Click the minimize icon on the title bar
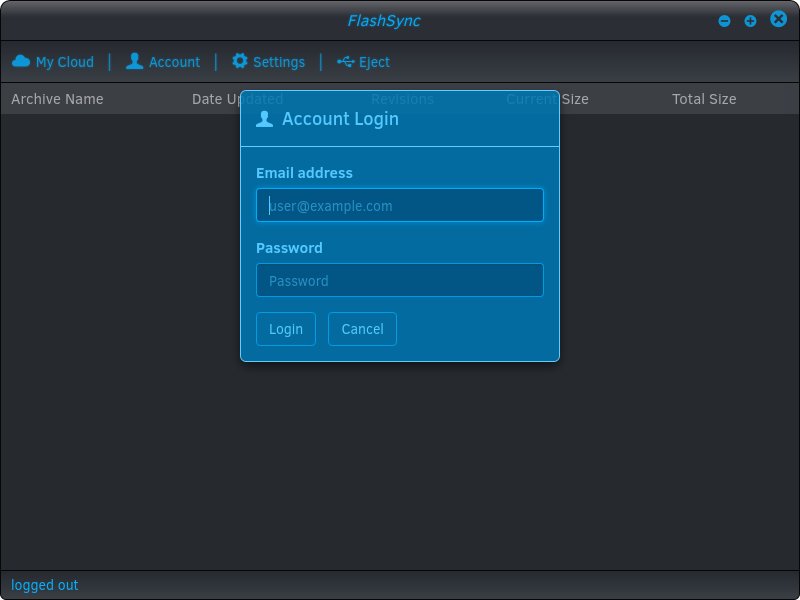The image size is (800, 600). 723,20
